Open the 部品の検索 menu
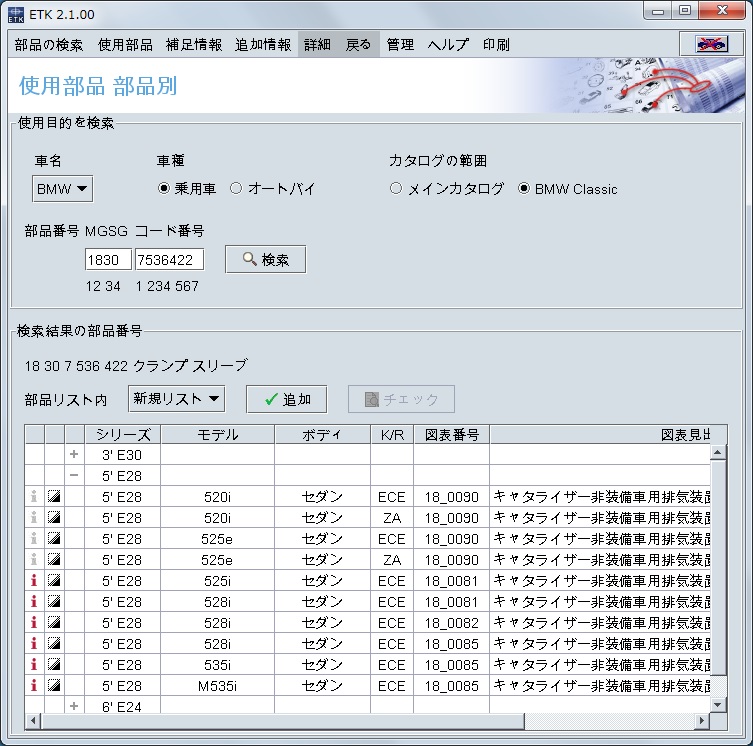 point(49,45)
